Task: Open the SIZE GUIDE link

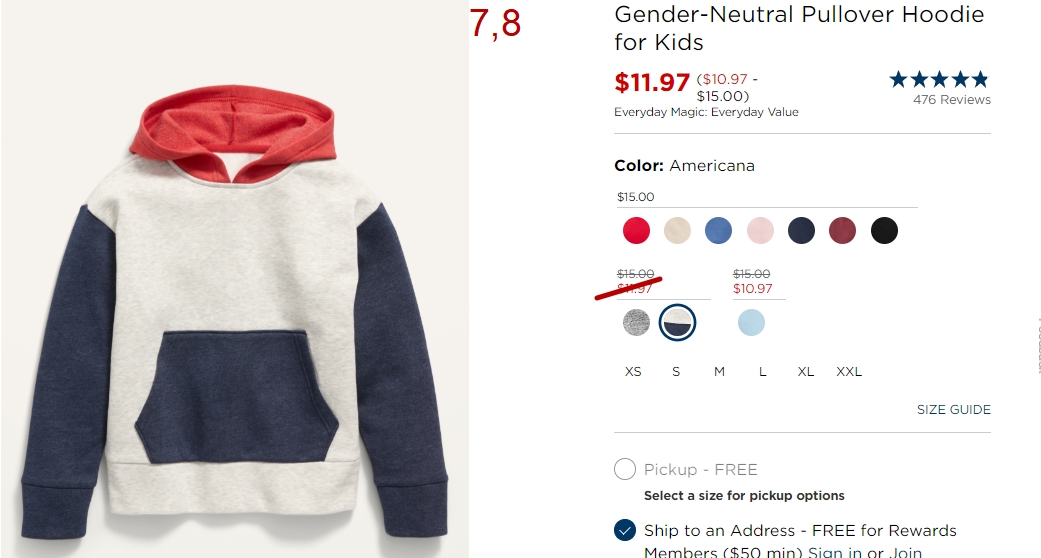Action: click(x=953, y=410)
